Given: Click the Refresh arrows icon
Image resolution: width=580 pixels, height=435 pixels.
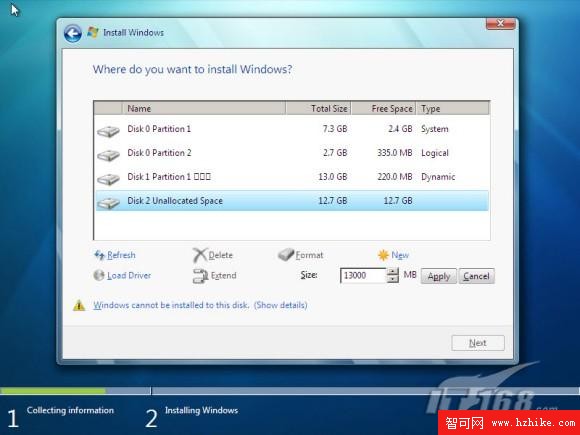Looking at the screenshot, I should pos(99,255).
